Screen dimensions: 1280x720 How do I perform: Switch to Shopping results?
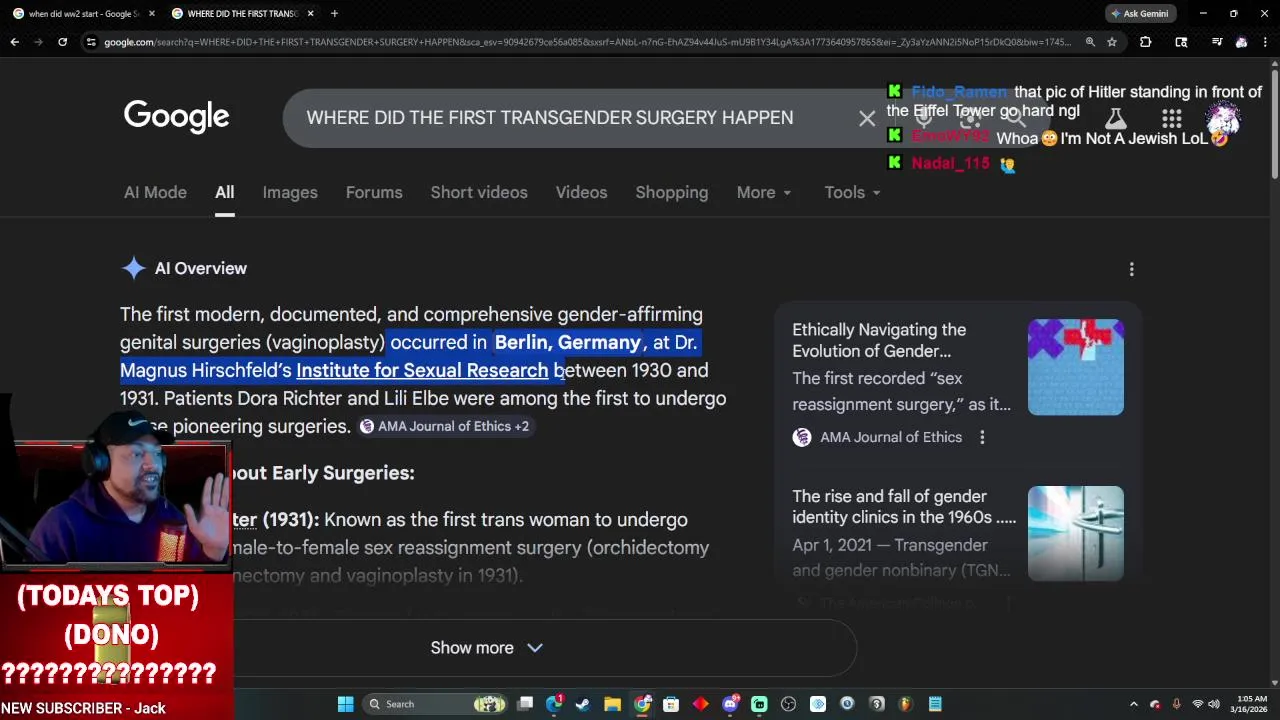coord(672,192)
